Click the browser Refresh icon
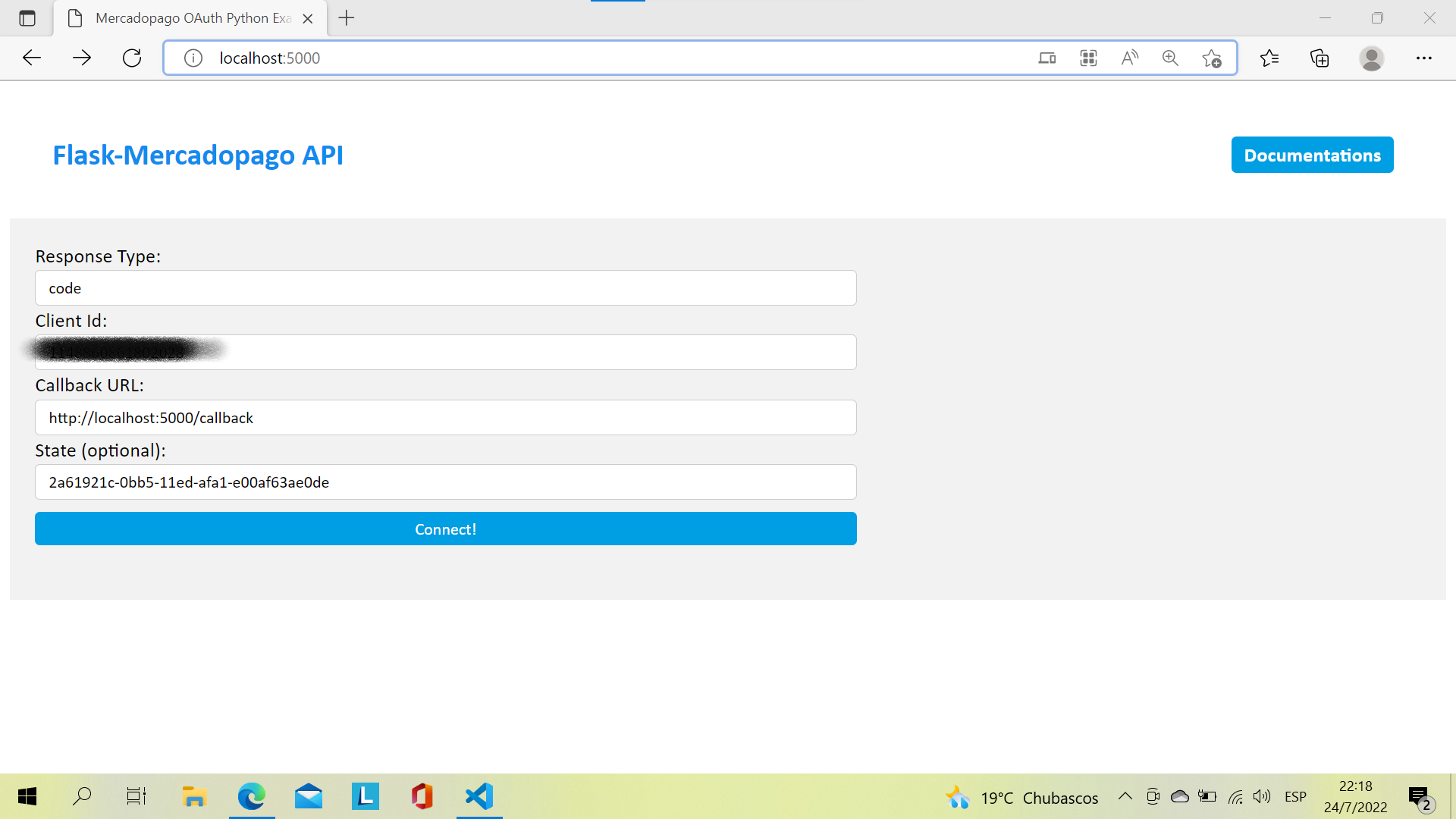 pyautogui.click(x=132, y=58)
